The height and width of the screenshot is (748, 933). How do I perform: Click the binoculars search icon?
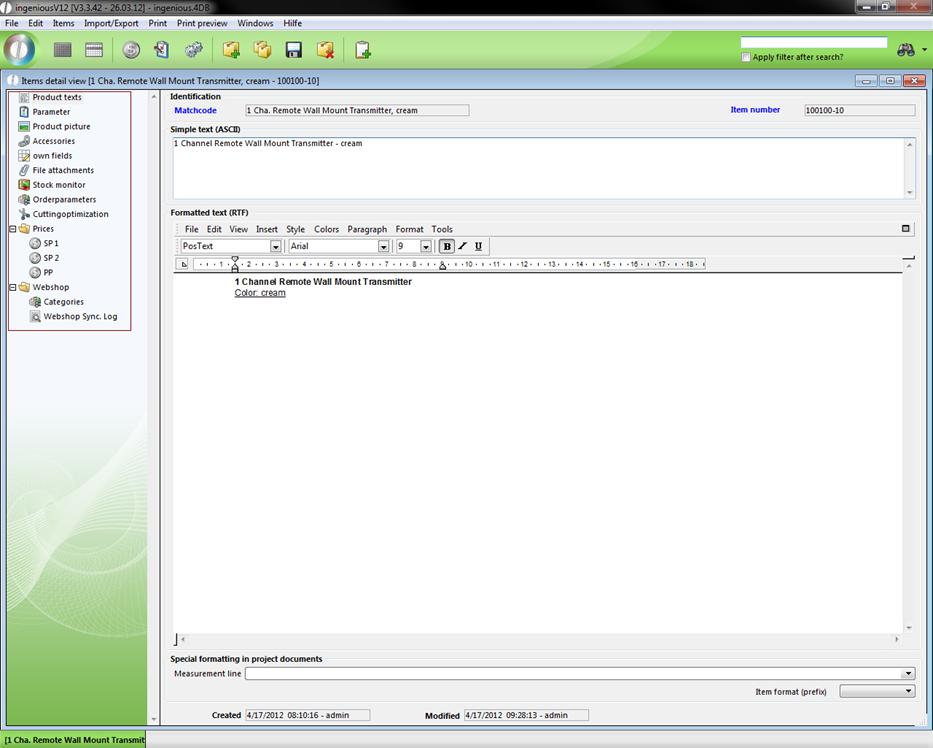[906, 50]
